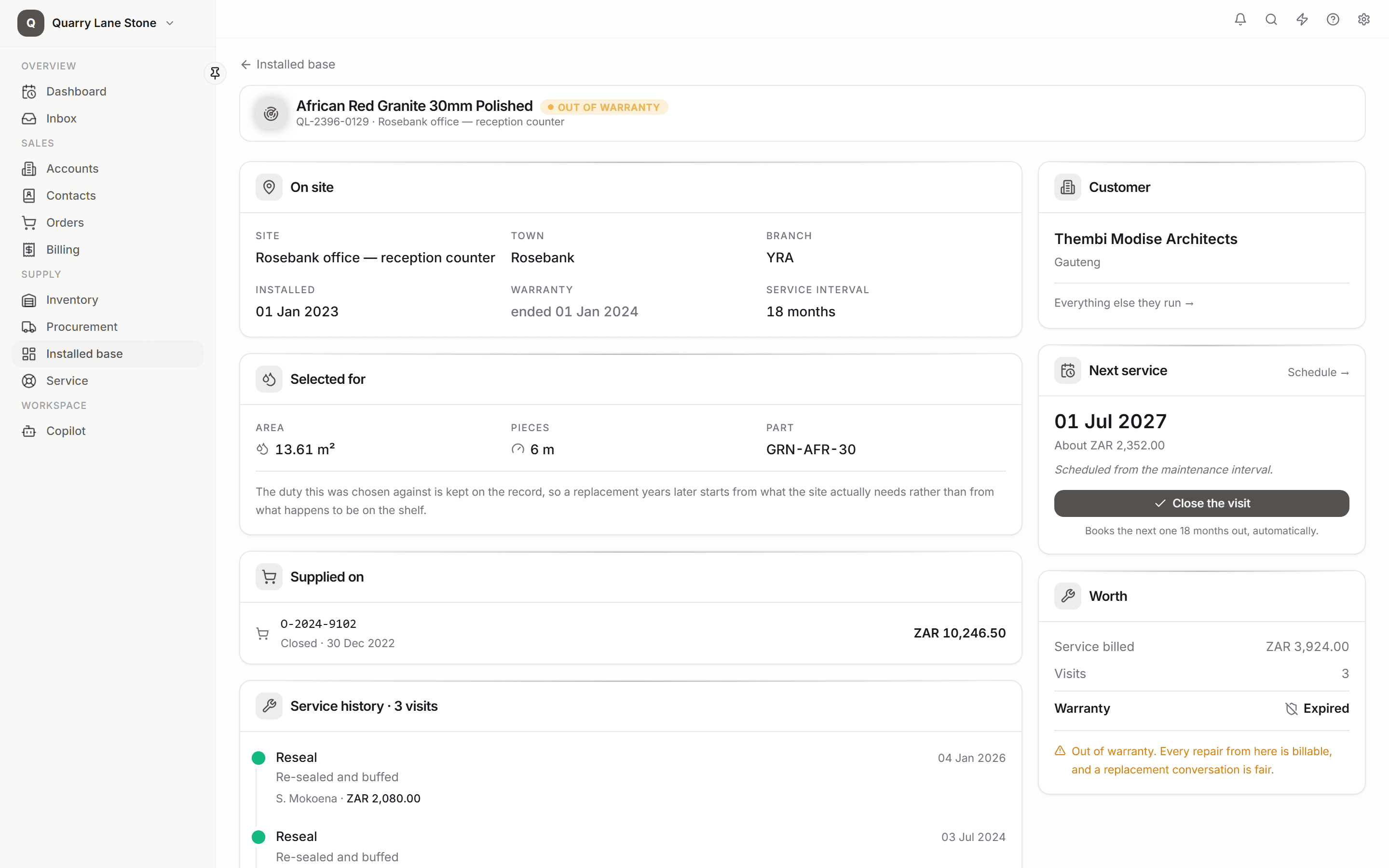Click the Close the visit button

1201,503
